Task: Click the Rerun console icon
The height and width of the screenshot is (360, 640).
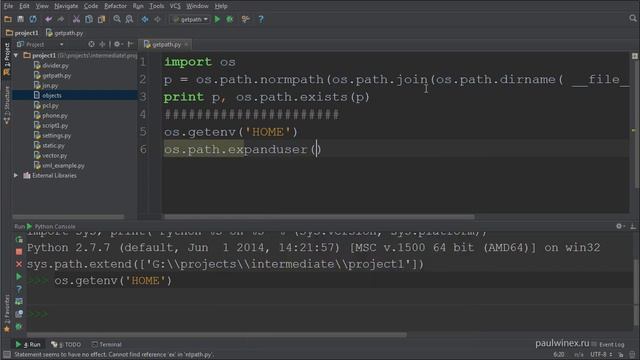Action: coord(19,240)
